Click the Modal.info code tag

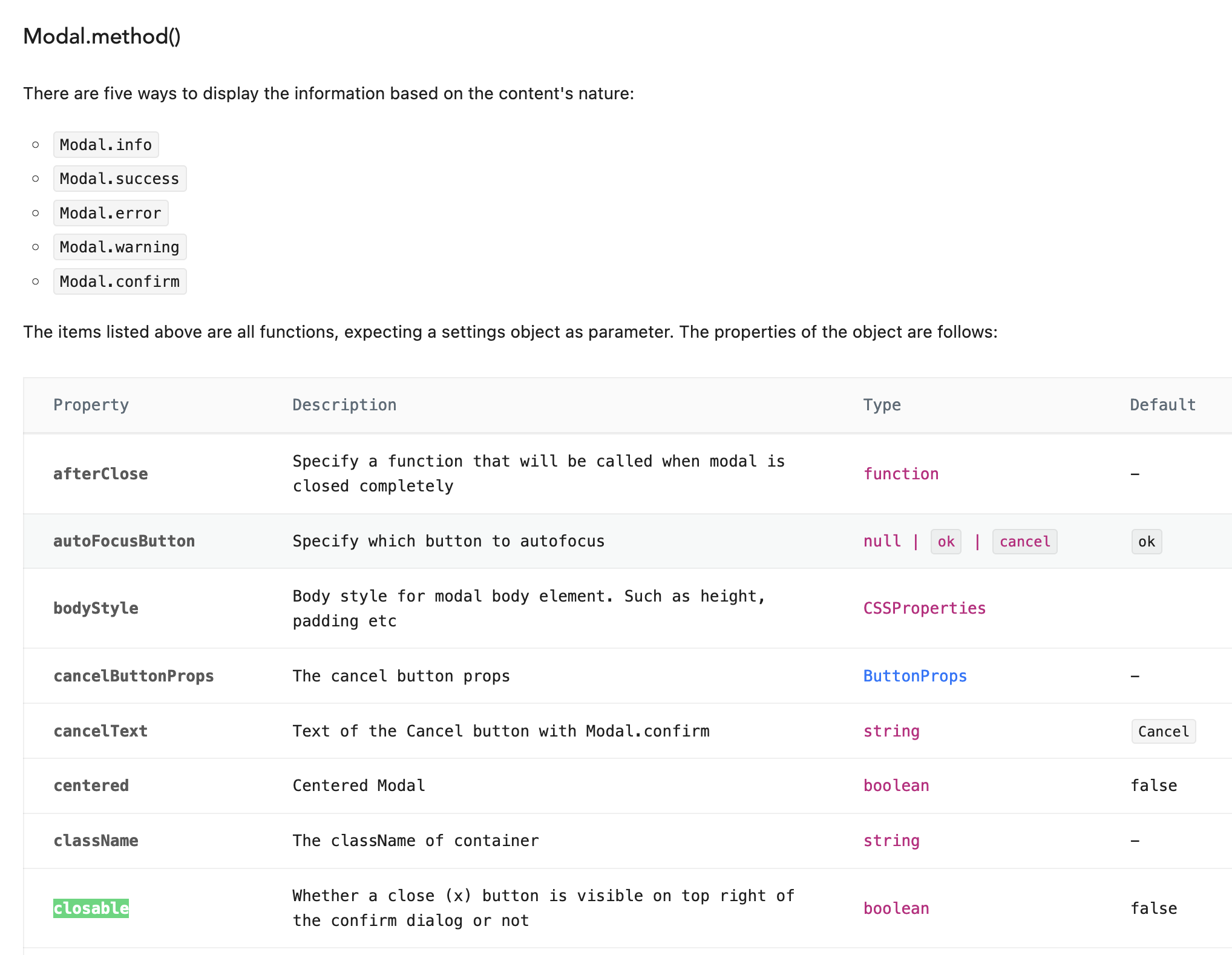point(105,144)
